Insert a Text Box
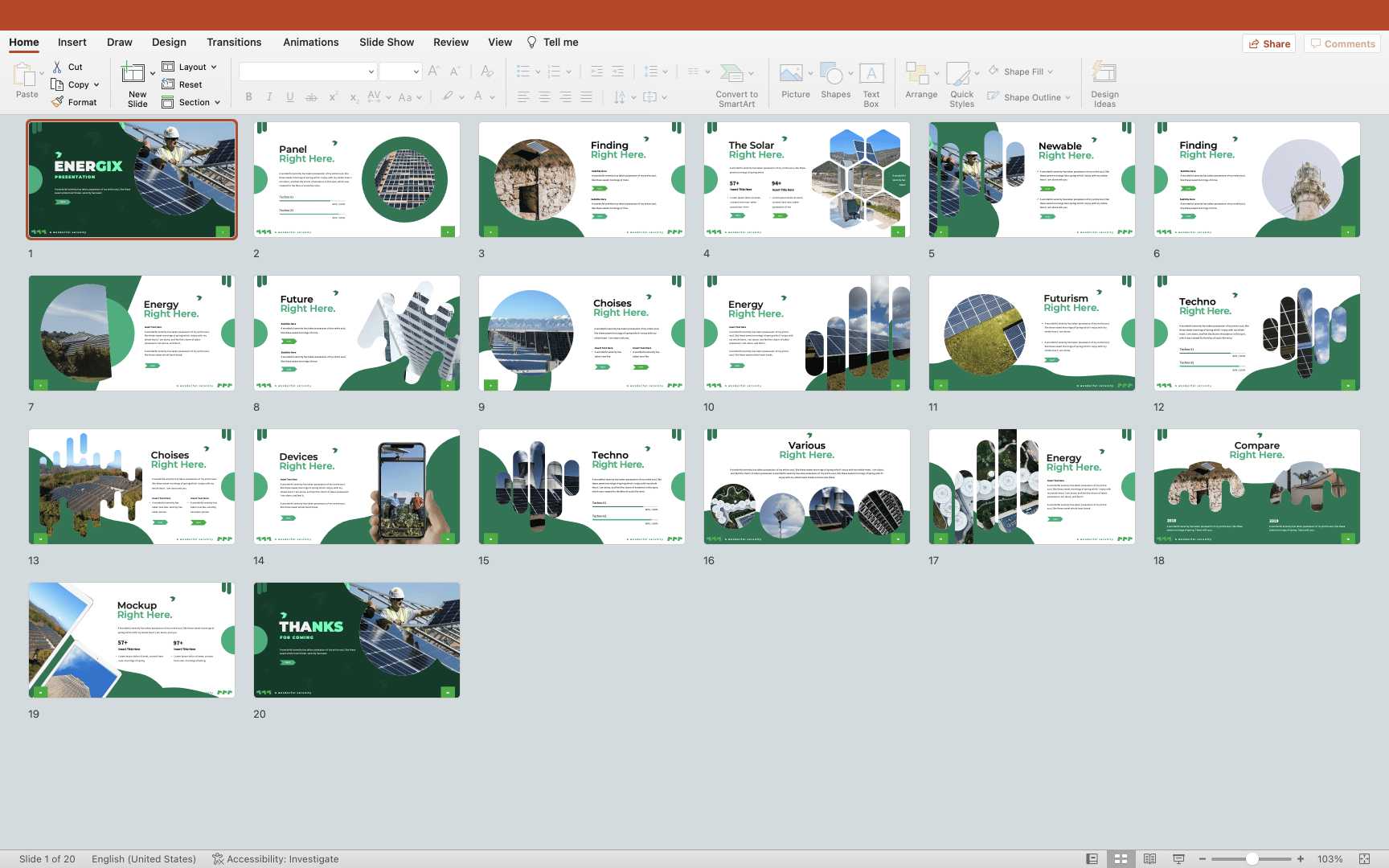This screenshot has height=868, width=1389. (871, 74)
